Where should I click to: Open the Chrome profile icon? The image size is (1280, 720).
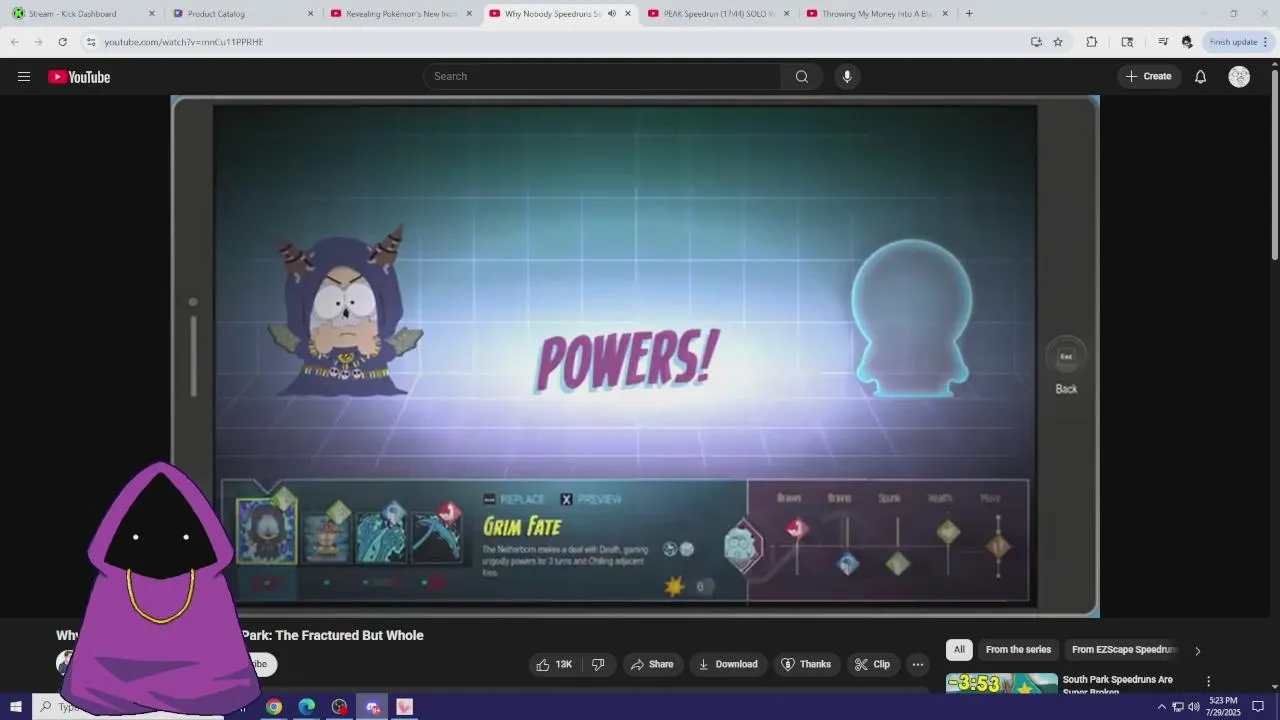click(x=1187, y=42)
